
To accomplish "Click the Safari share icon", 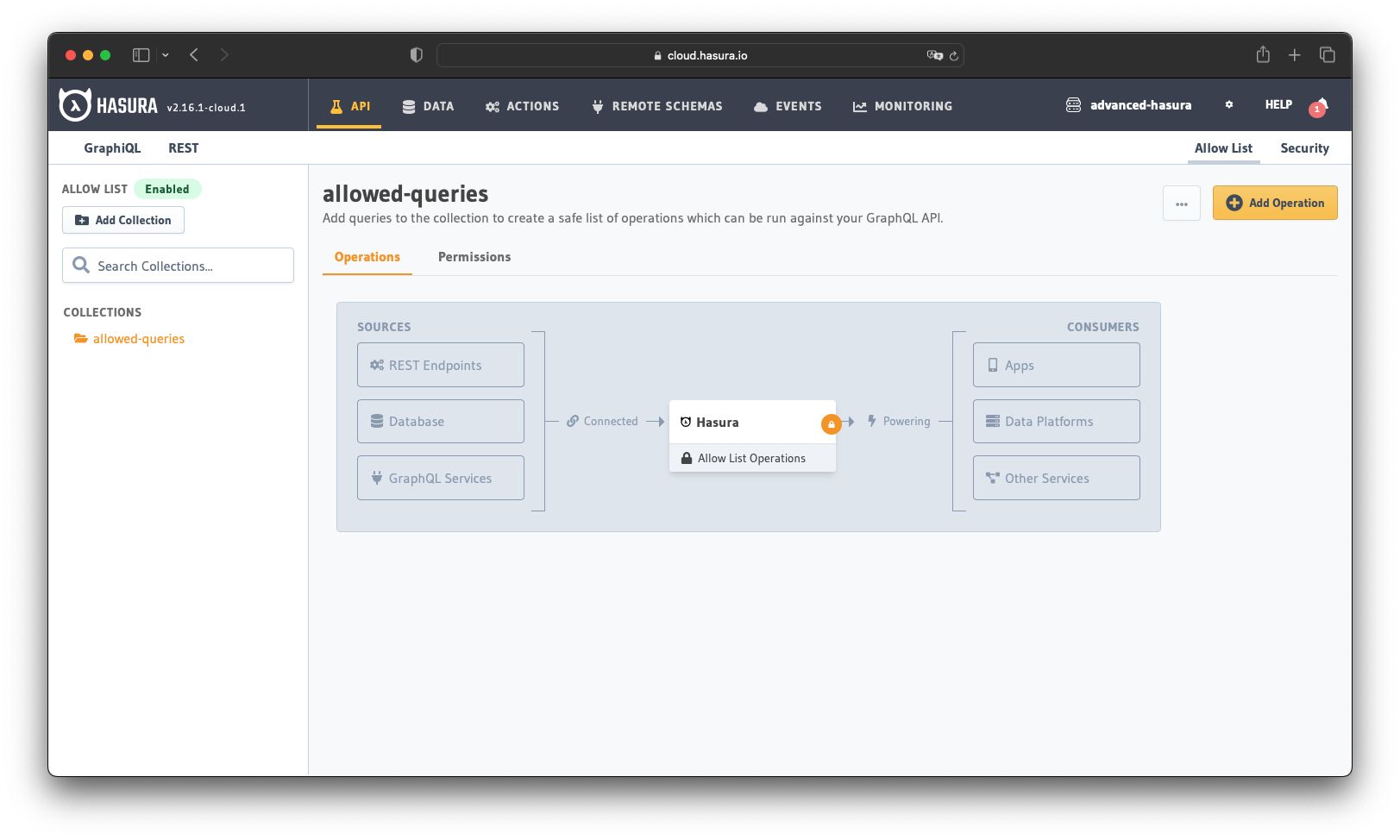I will coord(1263,54).
